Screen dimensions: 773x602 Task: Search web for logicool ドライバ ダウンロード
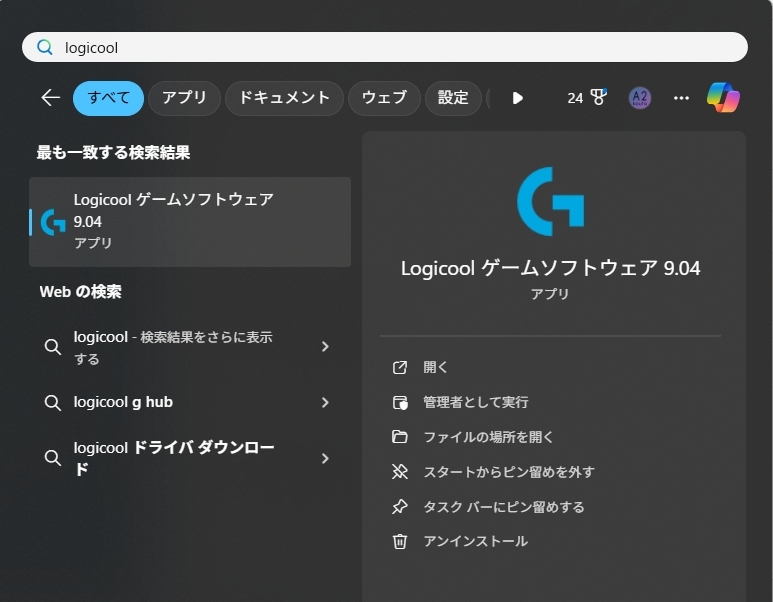190,459
